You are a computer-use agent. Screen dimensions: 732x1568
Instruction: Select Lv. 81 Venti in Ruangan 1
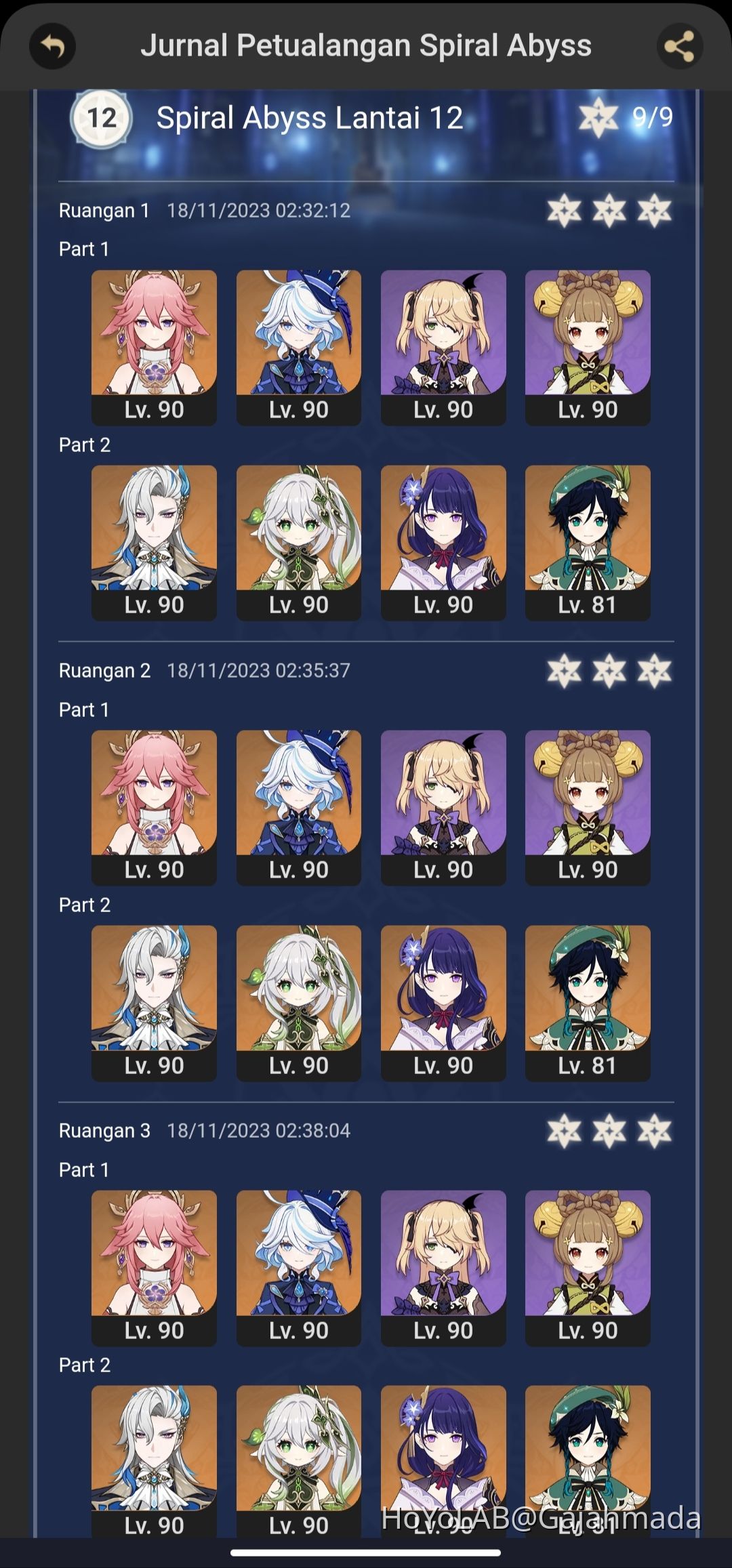click(x=588, y=543)
